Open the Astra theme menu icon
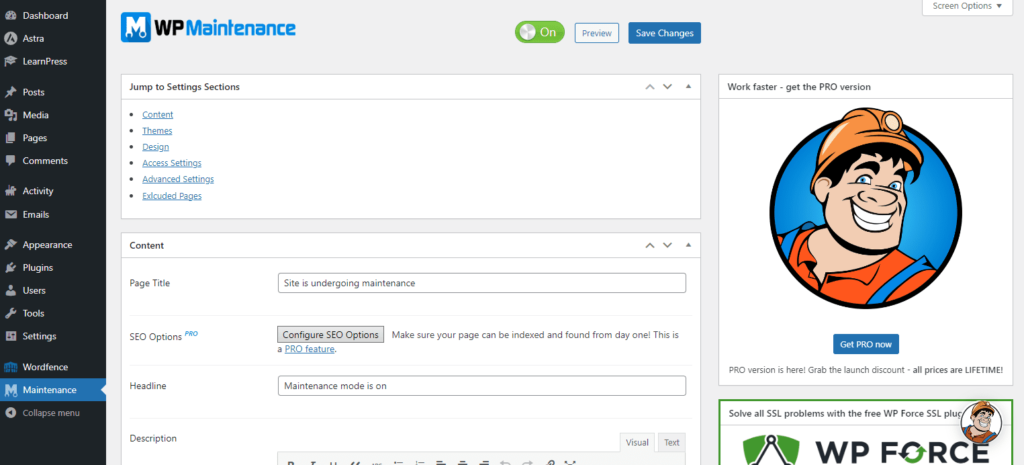Image resolution: width=1024 pixels, height=465 pixels. pos(11,39)
